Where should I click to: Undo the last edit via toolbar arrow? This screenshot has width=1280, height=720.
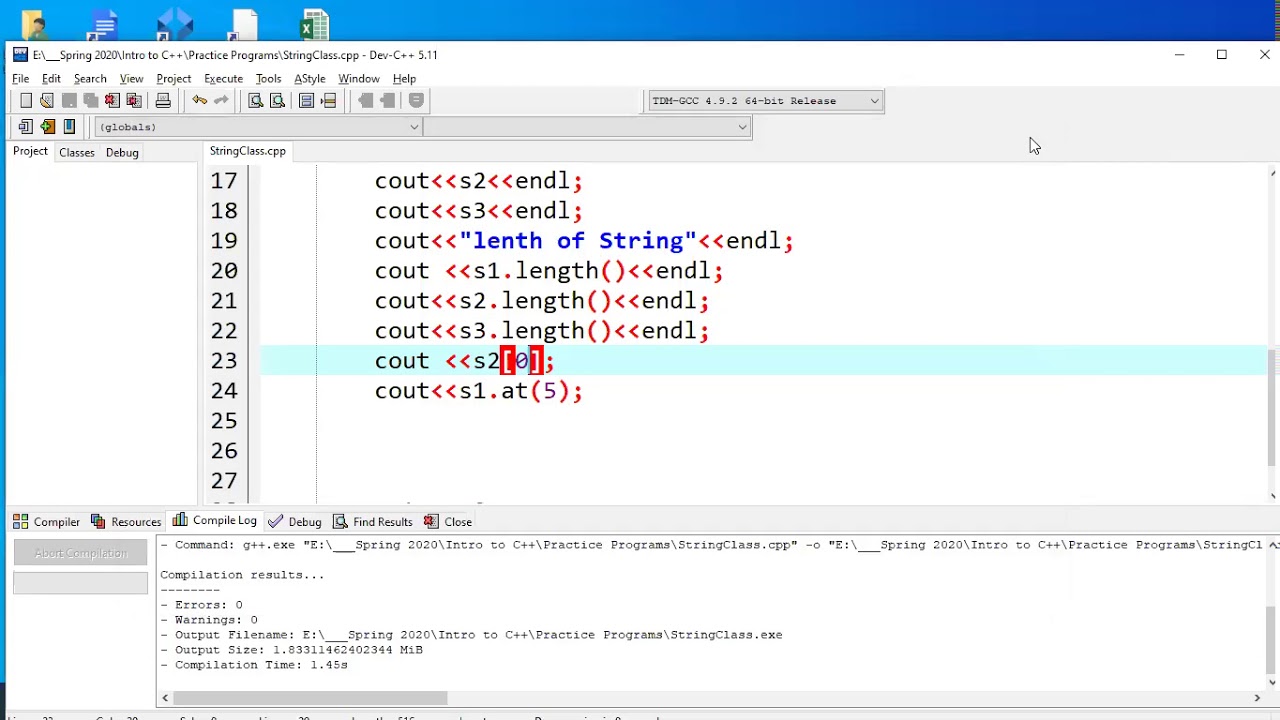[200, 100]
